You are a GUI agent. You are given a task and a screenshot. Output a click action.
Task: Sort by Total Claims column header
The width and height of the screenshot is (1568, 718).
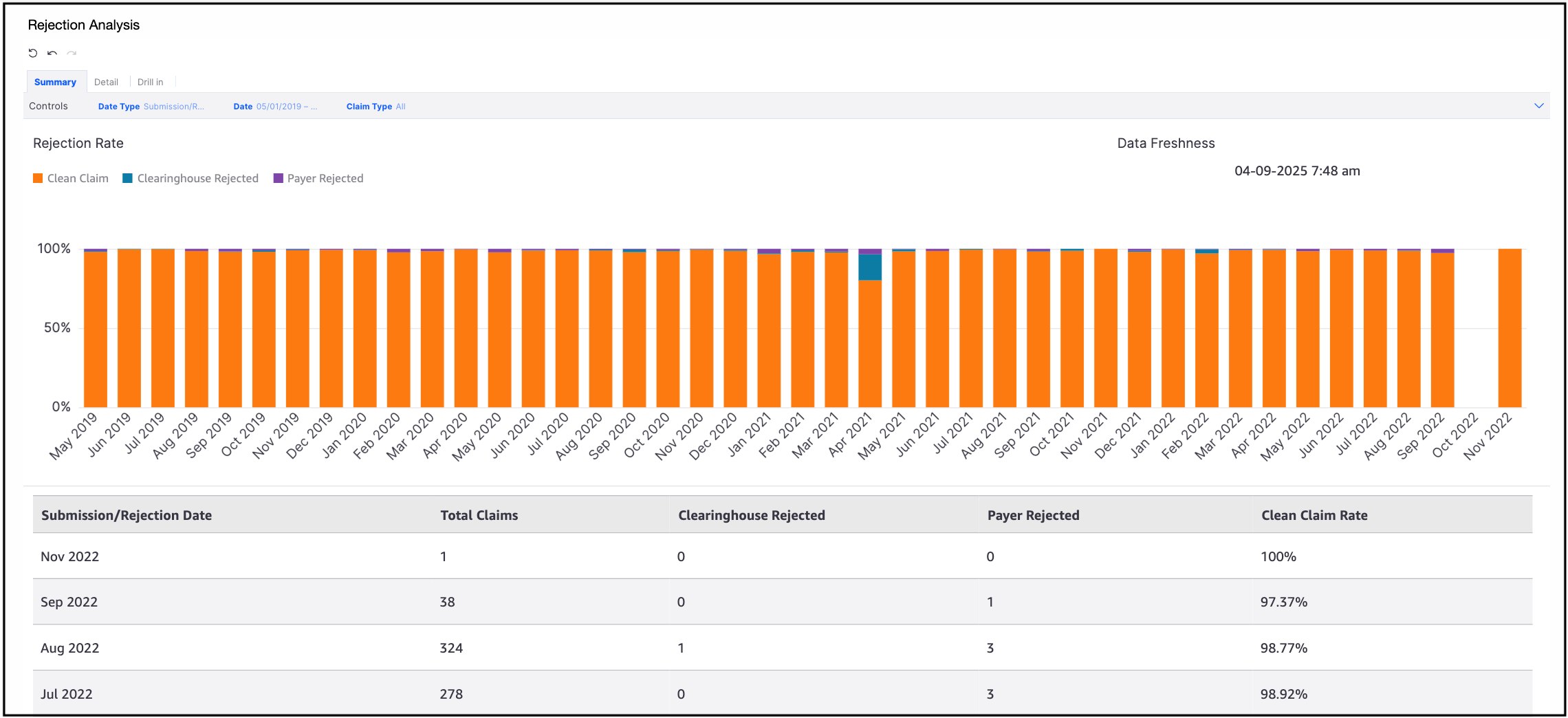pyautogui.click(x=479, y=515)
